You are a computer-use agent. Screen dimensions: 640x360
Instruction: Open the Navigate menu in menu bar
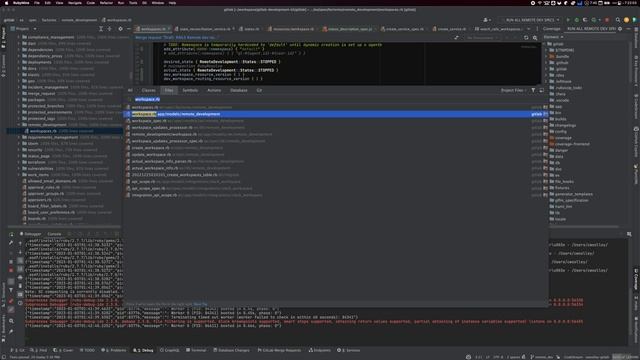tap(75, 3)
